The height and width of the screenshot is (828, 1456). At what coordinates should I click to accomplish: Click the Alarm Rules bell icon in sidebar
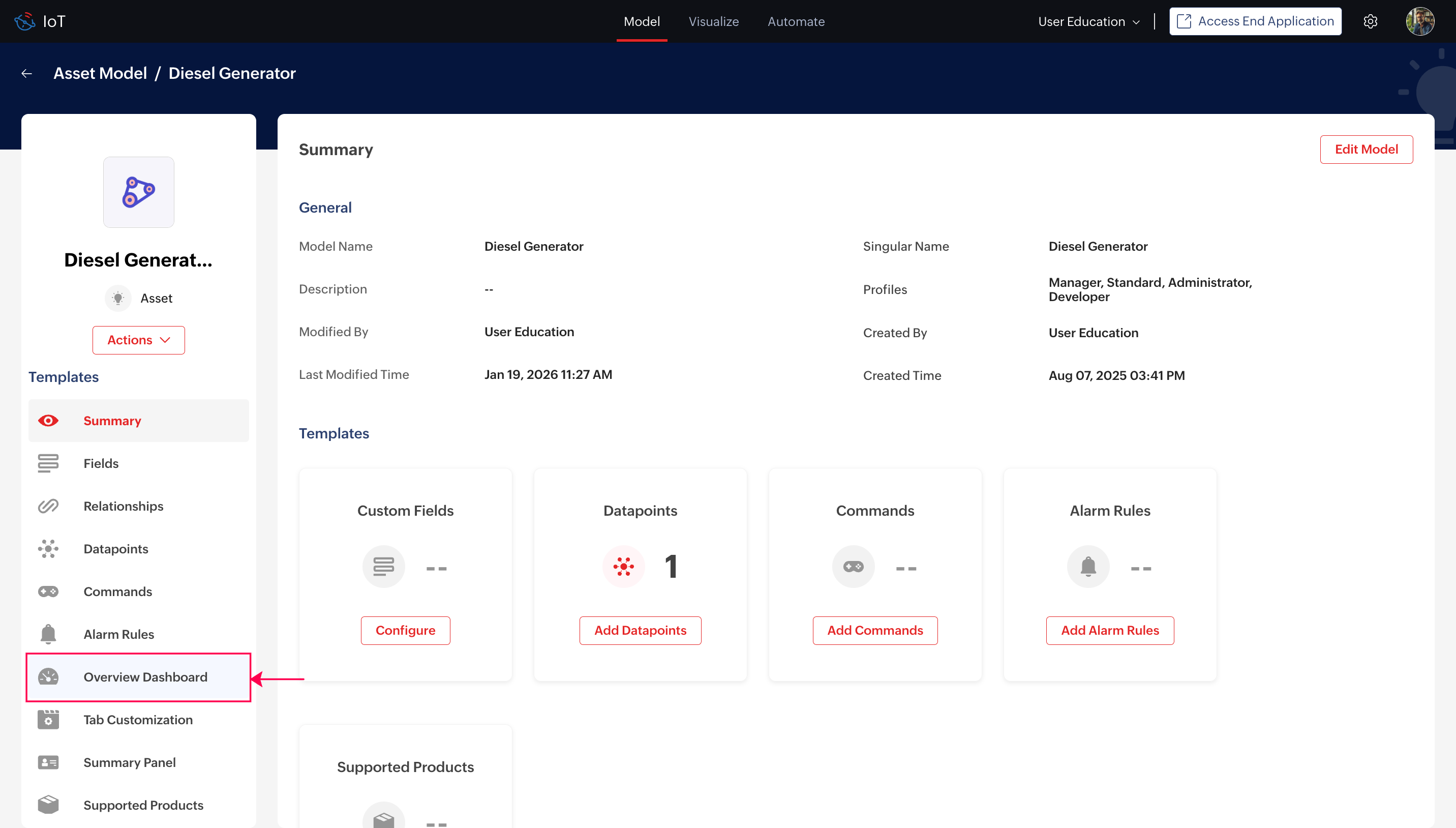[x=48, y=634]
